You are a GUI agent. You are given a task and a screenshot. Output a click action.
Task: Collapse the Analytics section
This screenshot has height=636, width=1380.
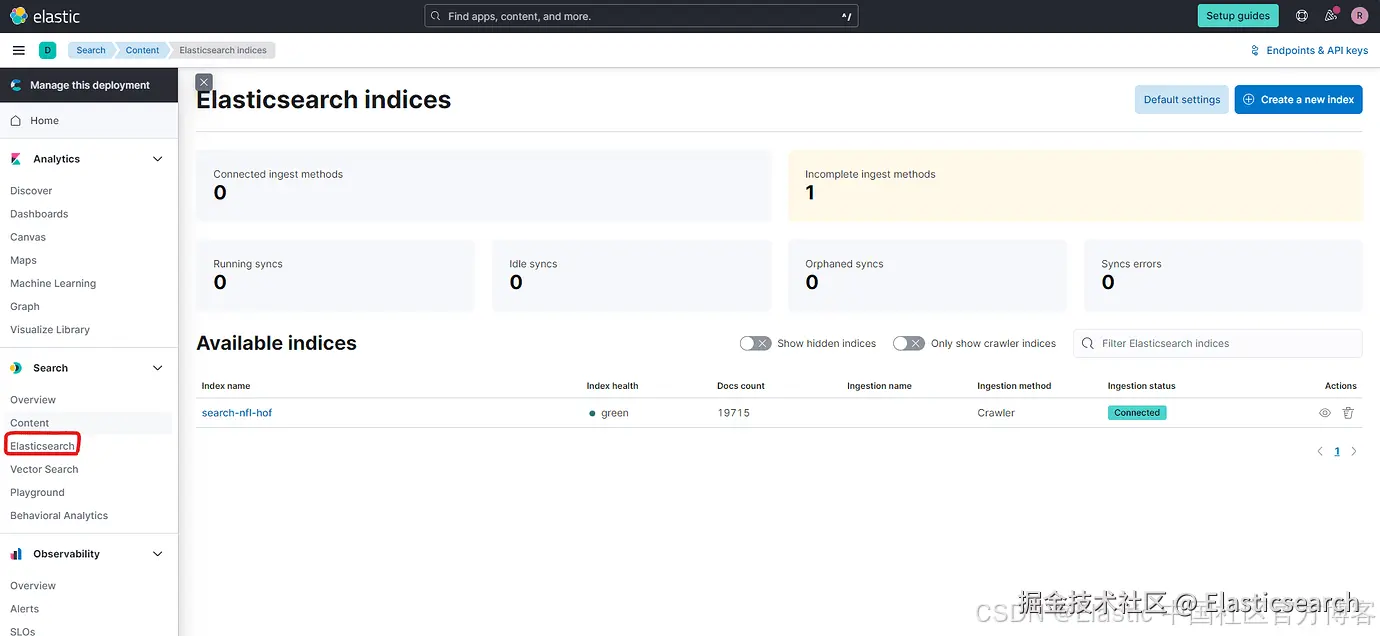click(157, 159)
